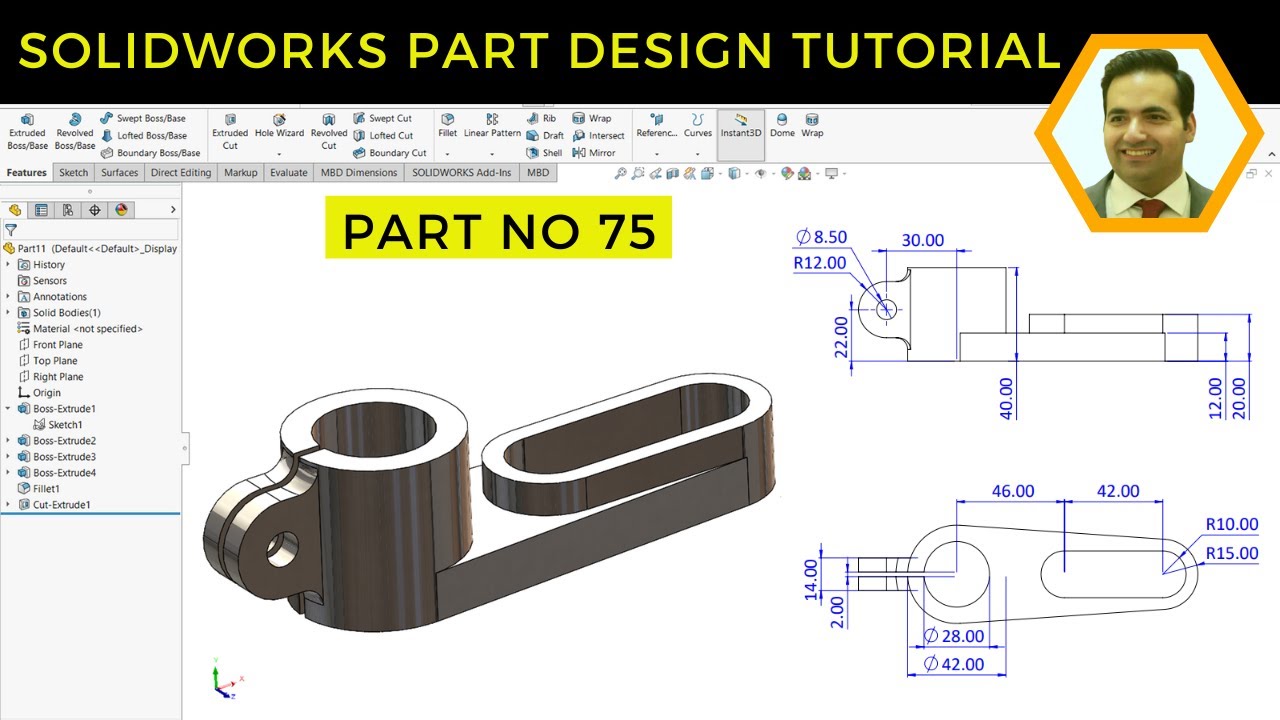Switch to the Direct Editing tab

(x=181, y=173)
